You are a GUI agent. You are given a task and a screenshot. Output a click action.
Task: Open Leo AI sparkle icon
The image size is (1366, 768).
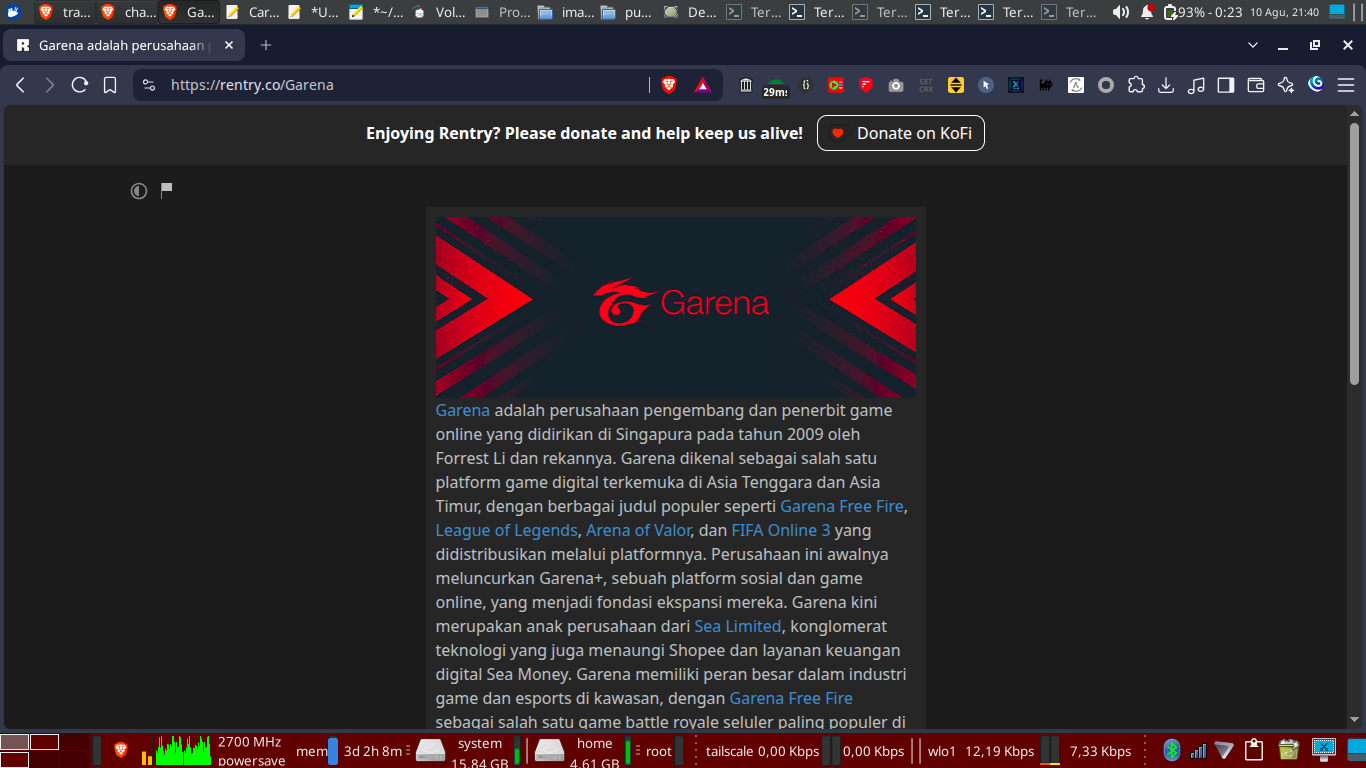click(1286, 85)
